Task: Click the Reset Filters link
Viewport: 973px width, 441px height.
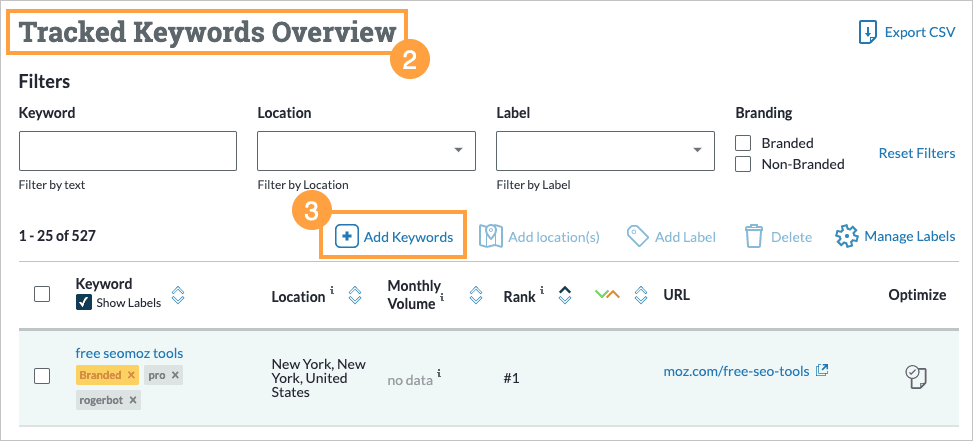Action: click(916, 153)
